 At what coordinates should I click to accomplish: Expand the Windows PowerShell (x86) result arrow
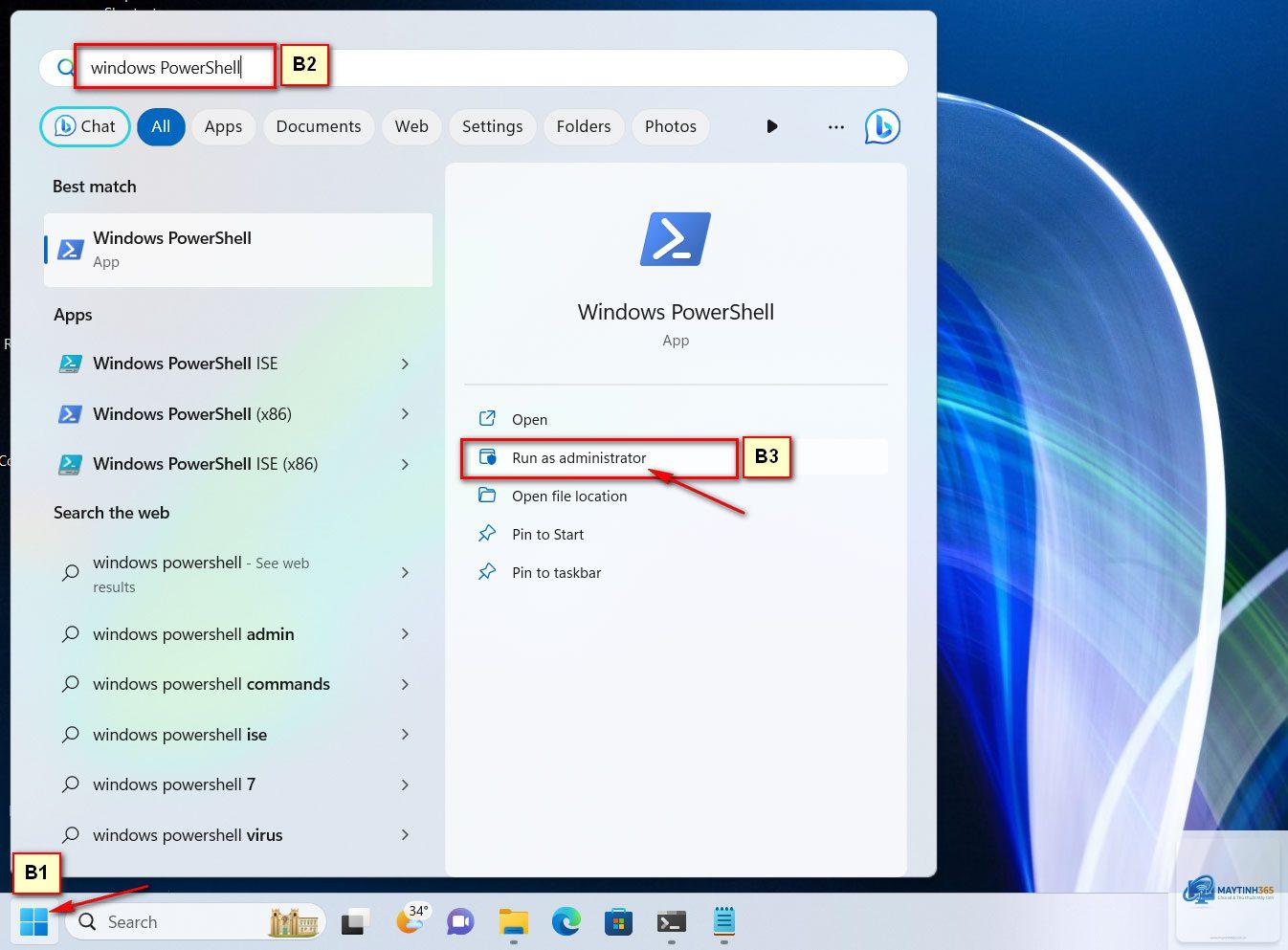click(x=405, y=414)
